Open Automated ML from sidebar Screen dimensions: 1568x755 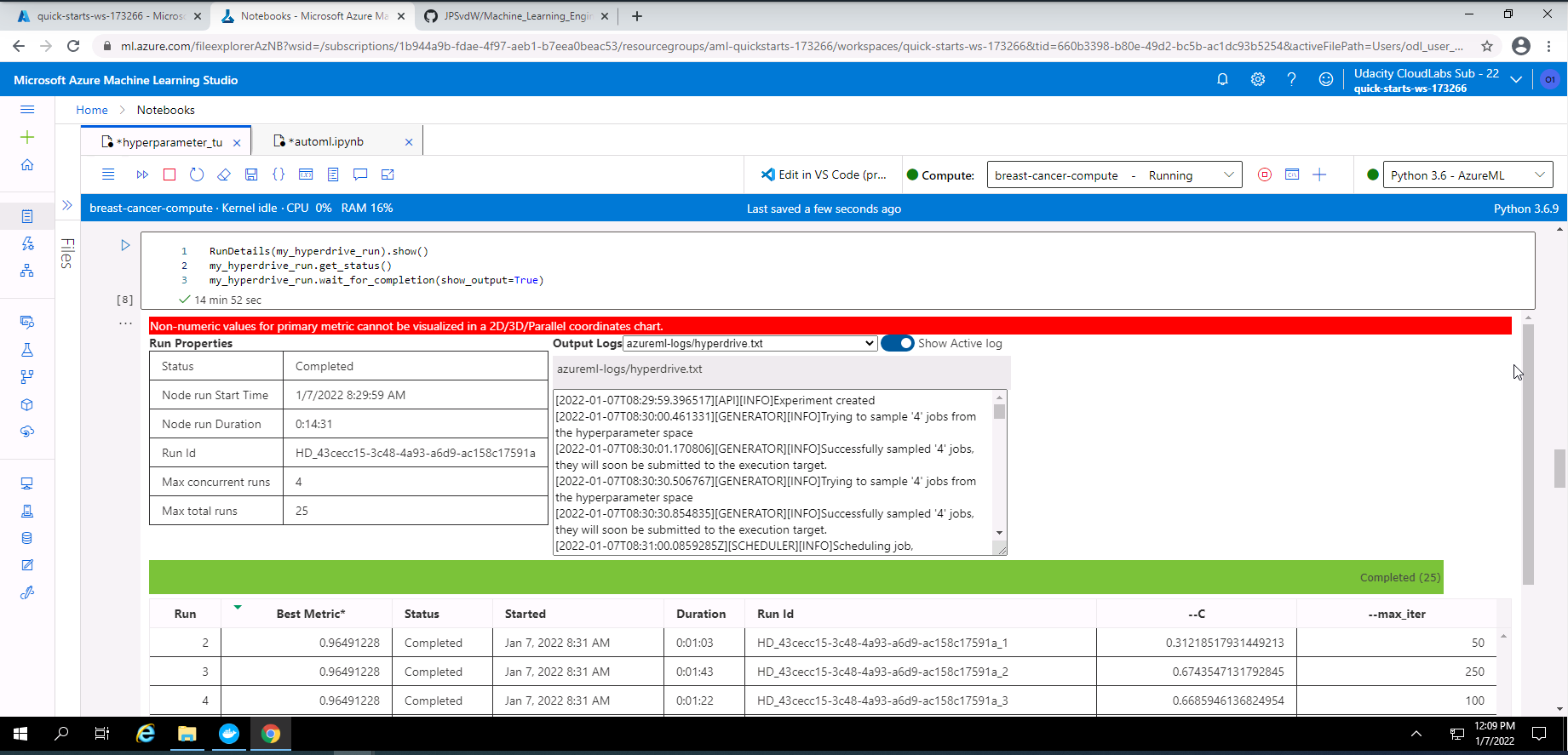[27, 243]
